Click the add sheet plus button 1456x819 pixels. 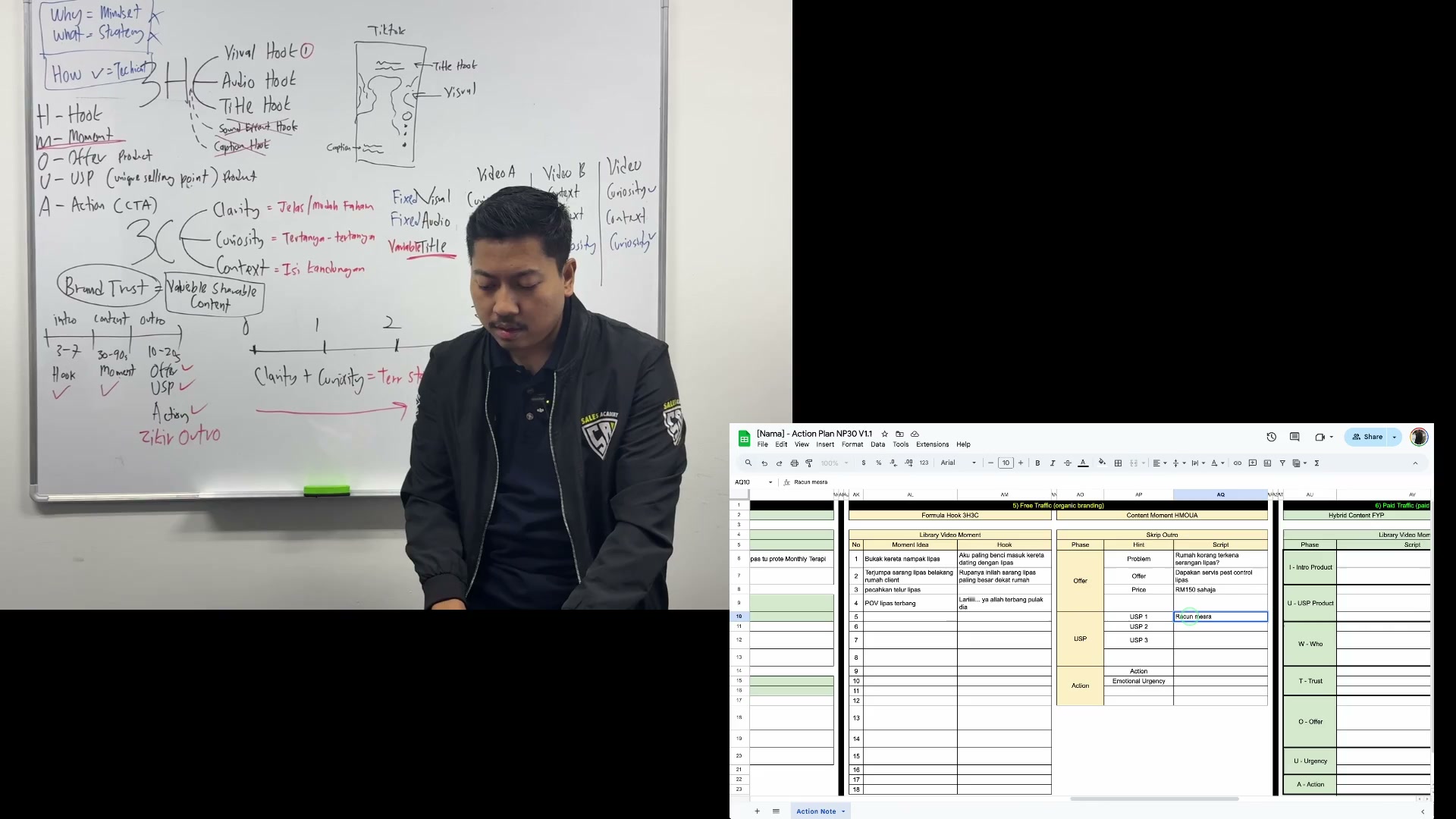click(757, 811)
